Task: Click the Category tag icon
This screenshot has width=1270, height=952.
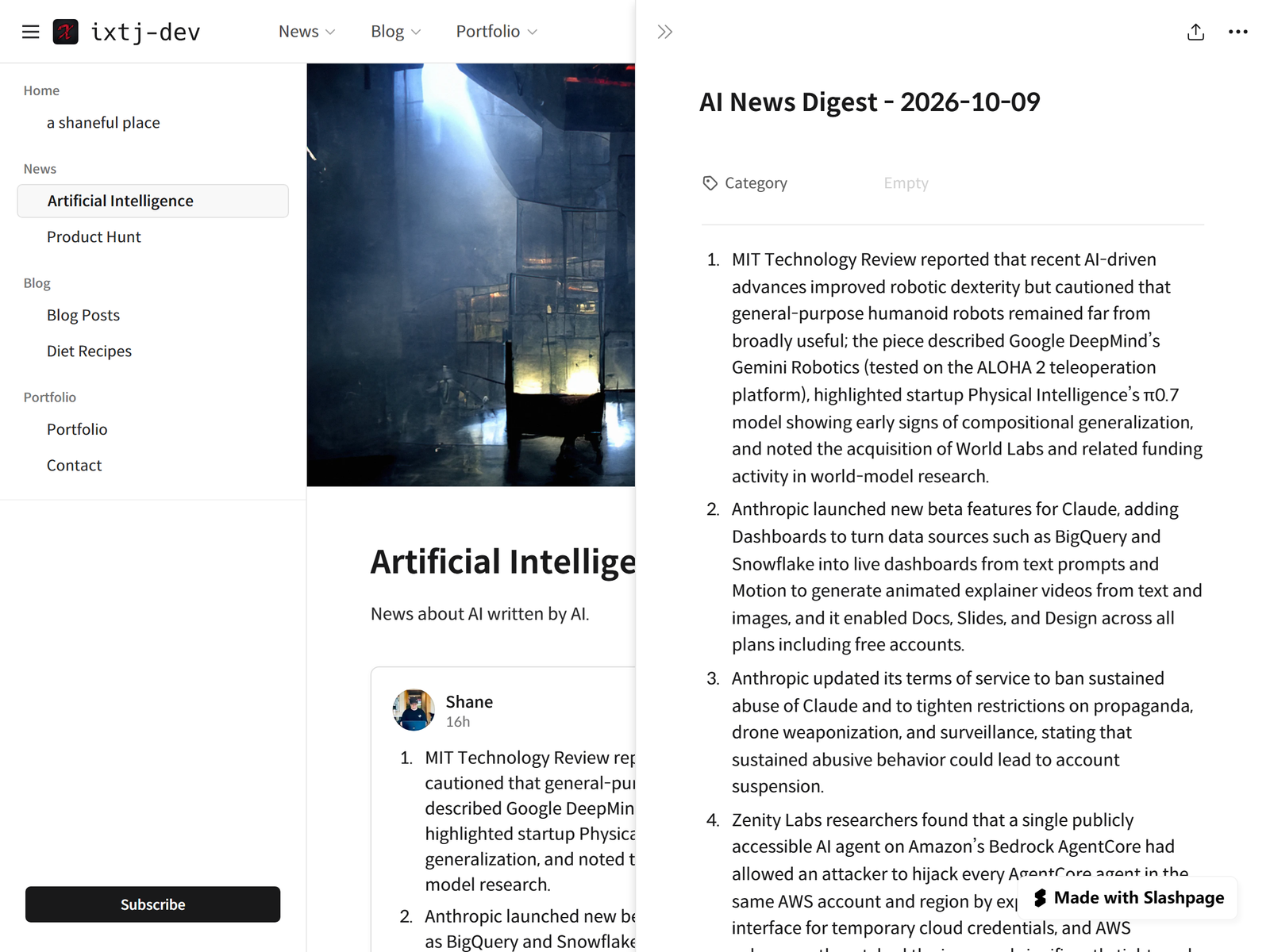Action: (x=710, y=183)
